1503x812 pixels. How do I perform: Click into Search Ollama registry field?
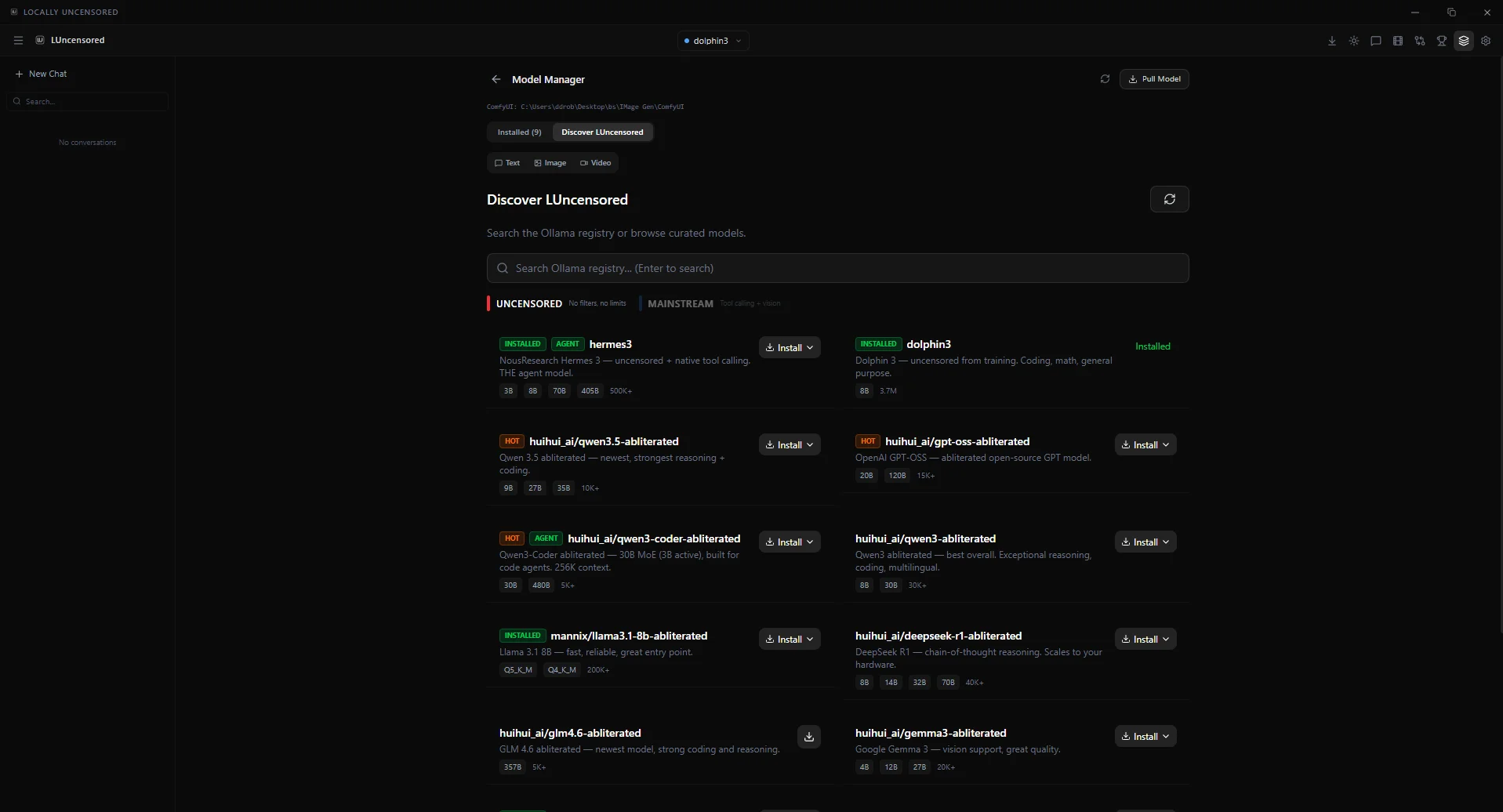click(x=837, y=268)
